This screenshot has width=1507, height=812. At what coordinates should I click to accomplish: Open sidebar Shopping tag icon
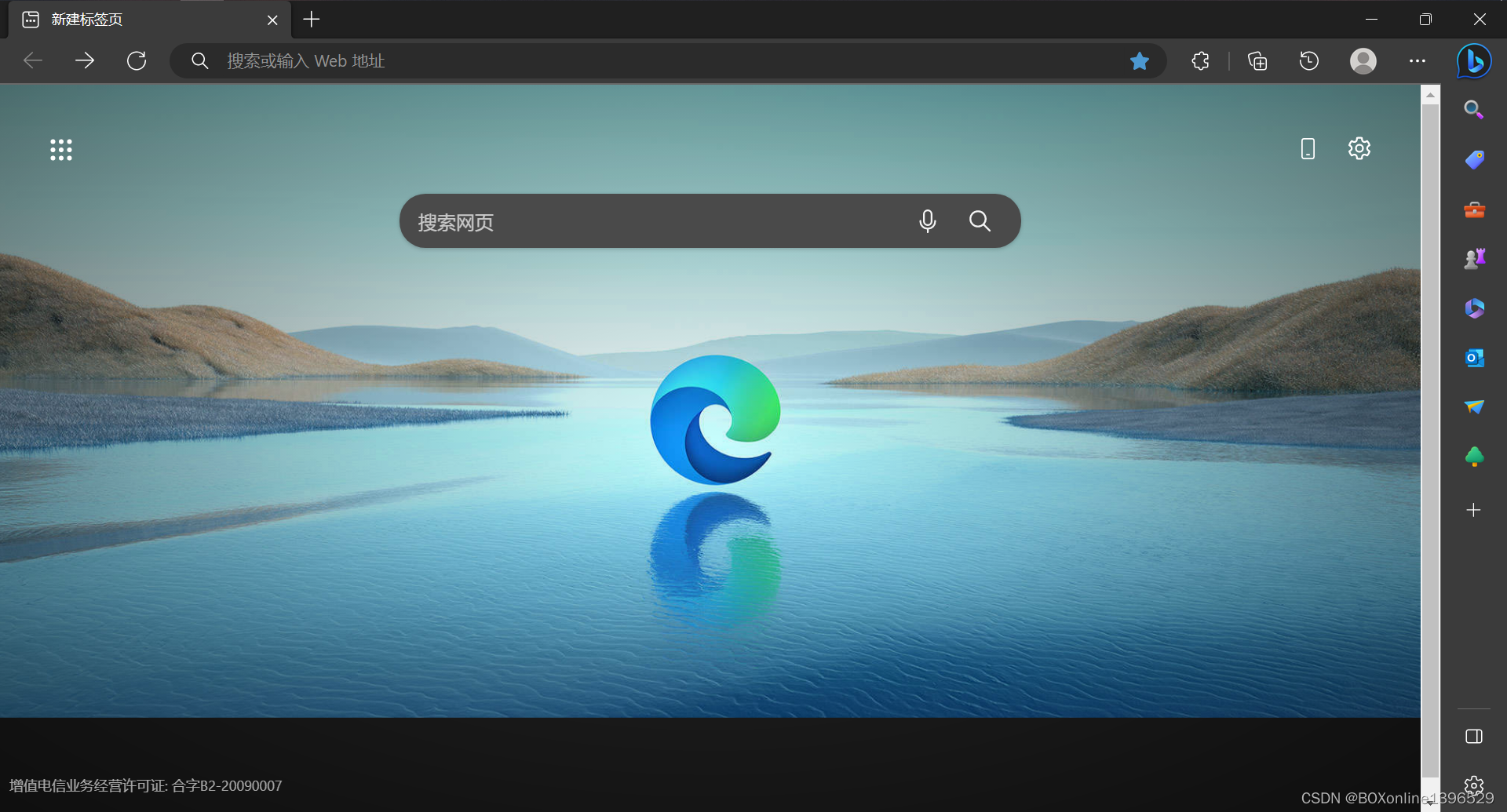(1474, 159)
